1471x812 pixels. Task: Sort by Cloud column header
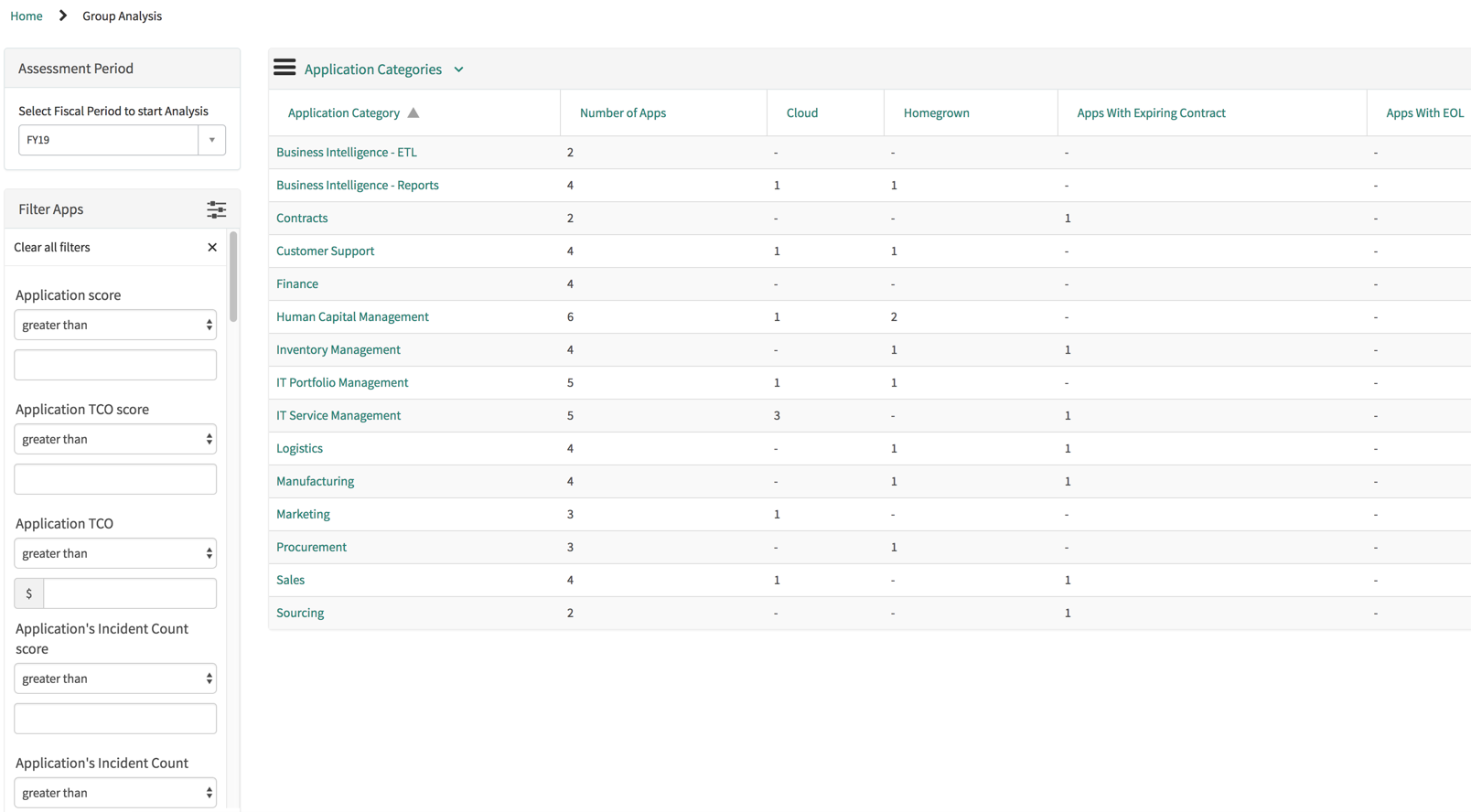(802, 113)
